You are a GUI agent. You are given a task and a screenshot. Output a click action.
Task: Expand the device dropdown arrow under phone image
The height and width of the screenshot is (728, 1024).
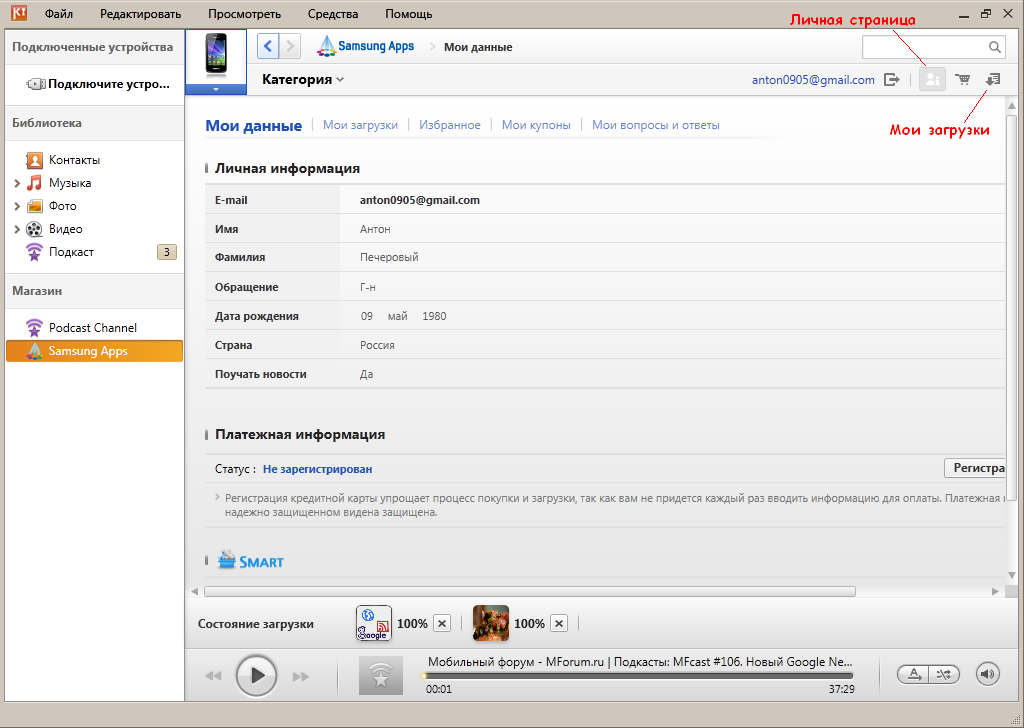pos(216,89)
